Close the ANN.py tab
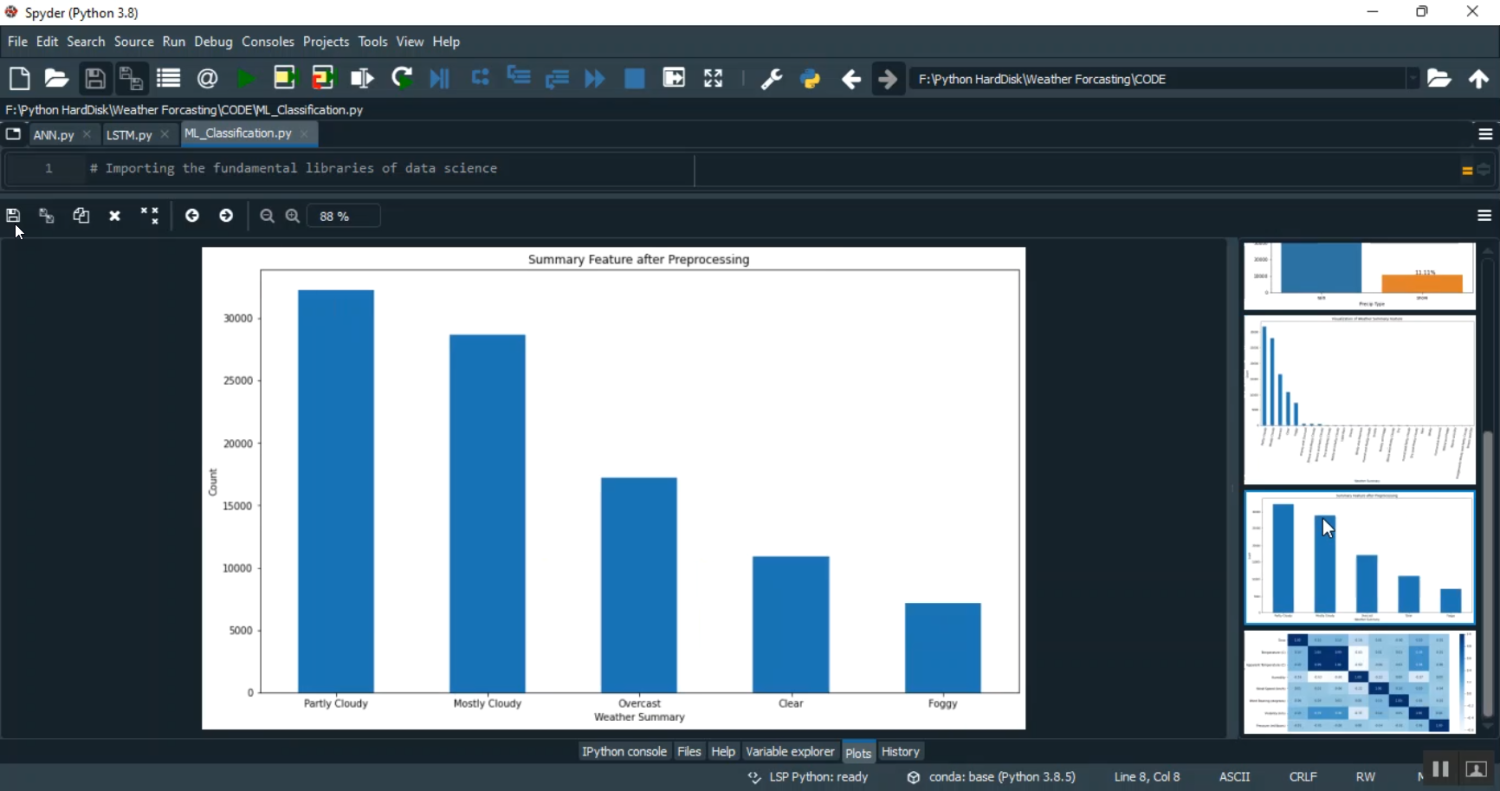The height and width of the screenshot is (791, 1500). point(88,135)
